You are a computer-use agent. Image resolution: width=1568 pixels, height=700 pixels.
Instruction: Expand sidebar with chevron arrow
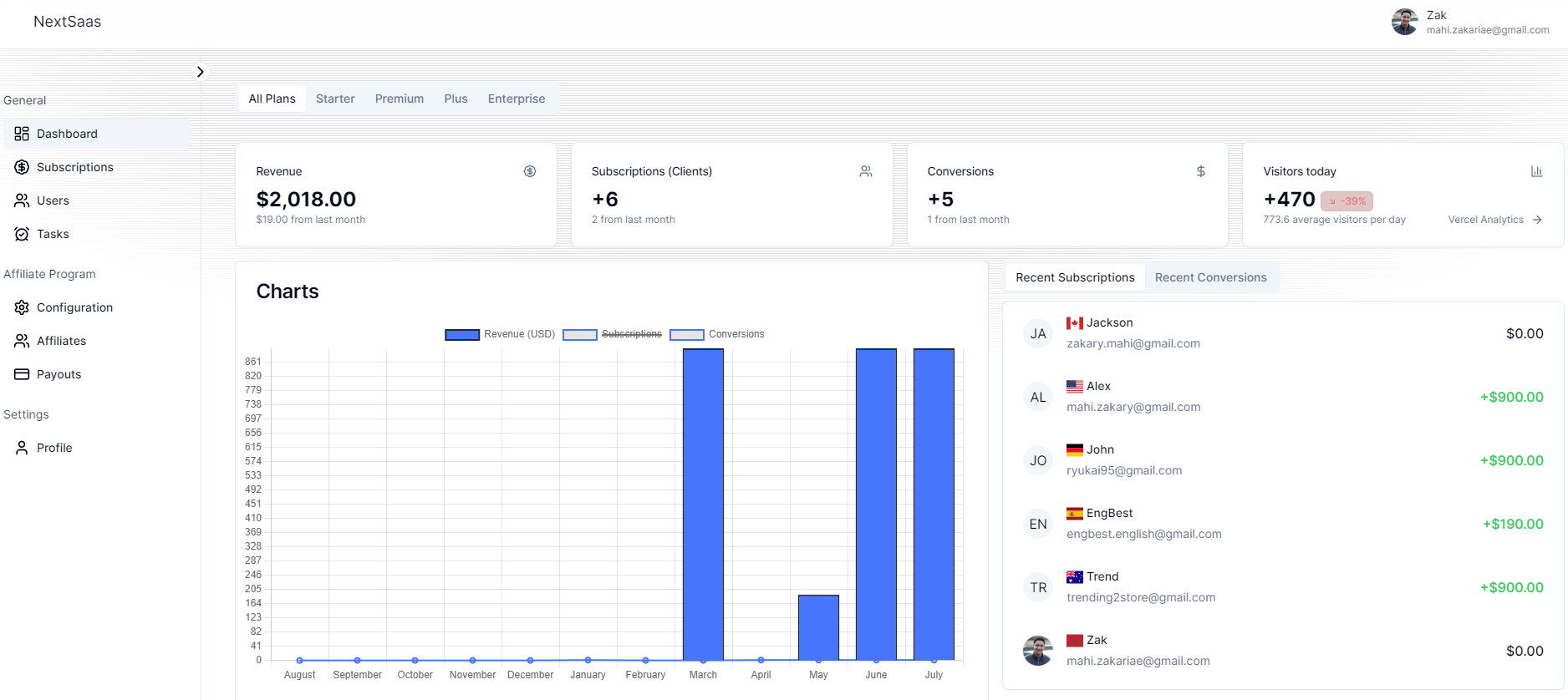click(200, 72)
